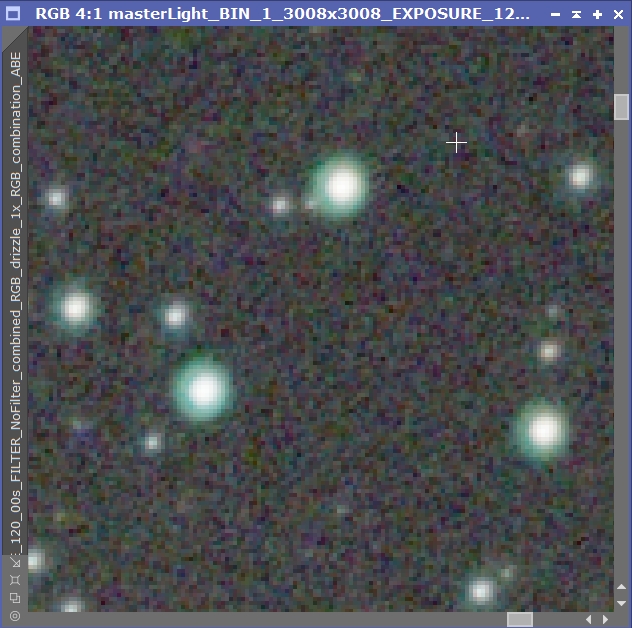
Task: Click the horizontal scrollbar right arrow
Action: [605, 619]
